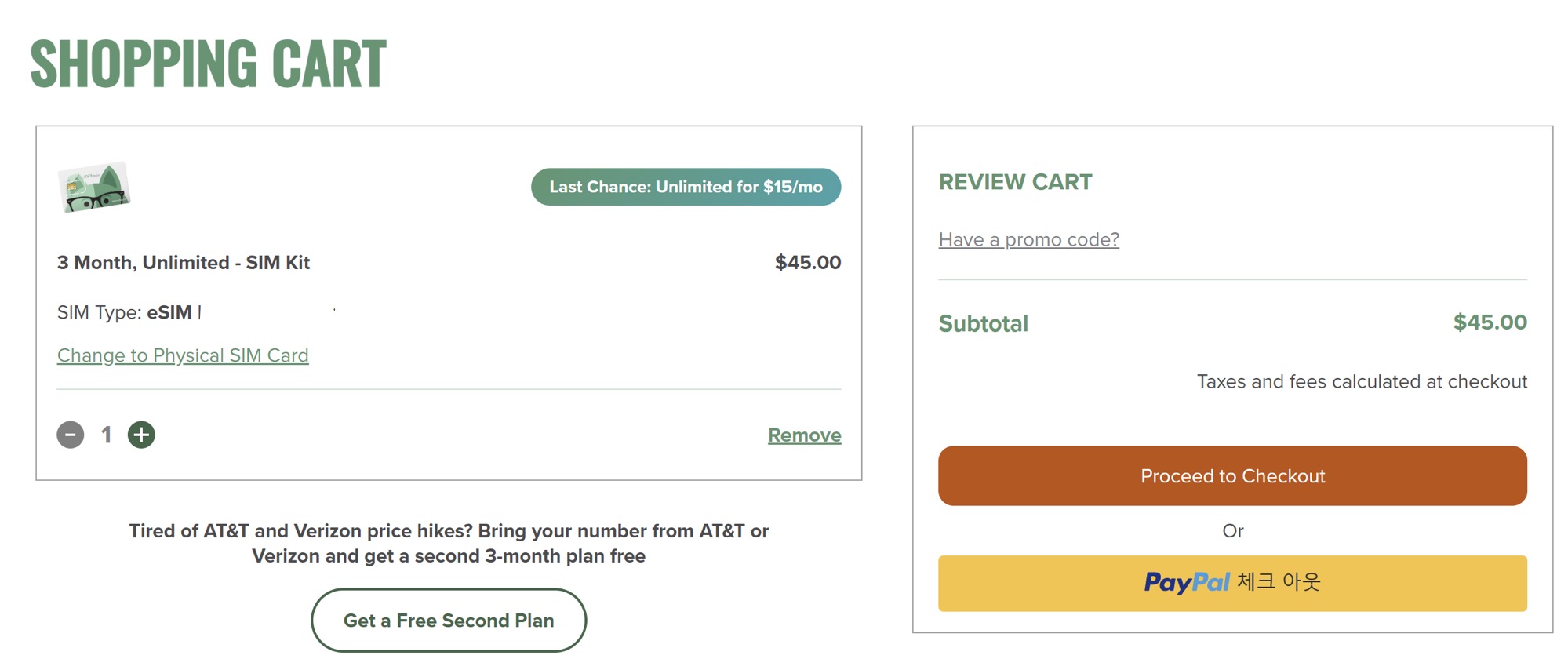Remove the SIM Kit from cart

(x=804, y=435)
